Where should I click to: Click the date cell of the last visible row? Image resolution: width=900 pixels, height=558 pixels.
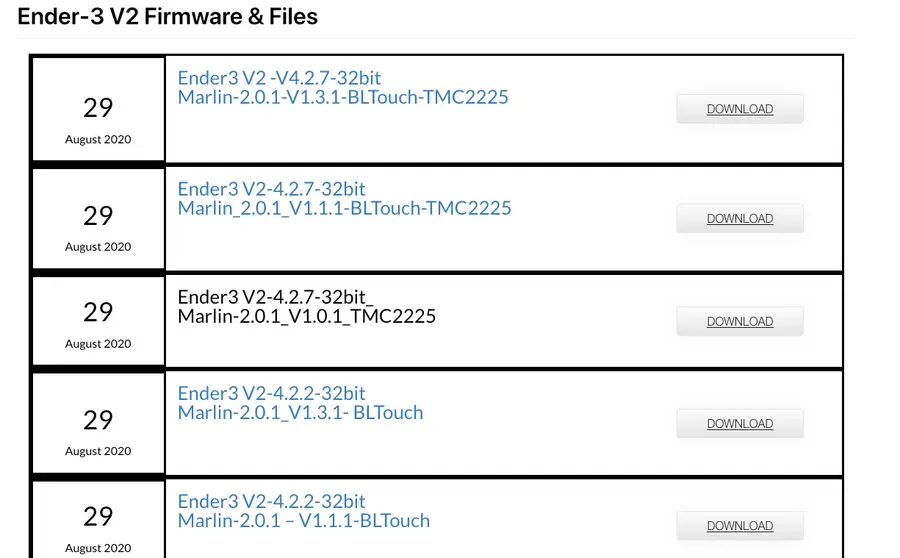98,520
